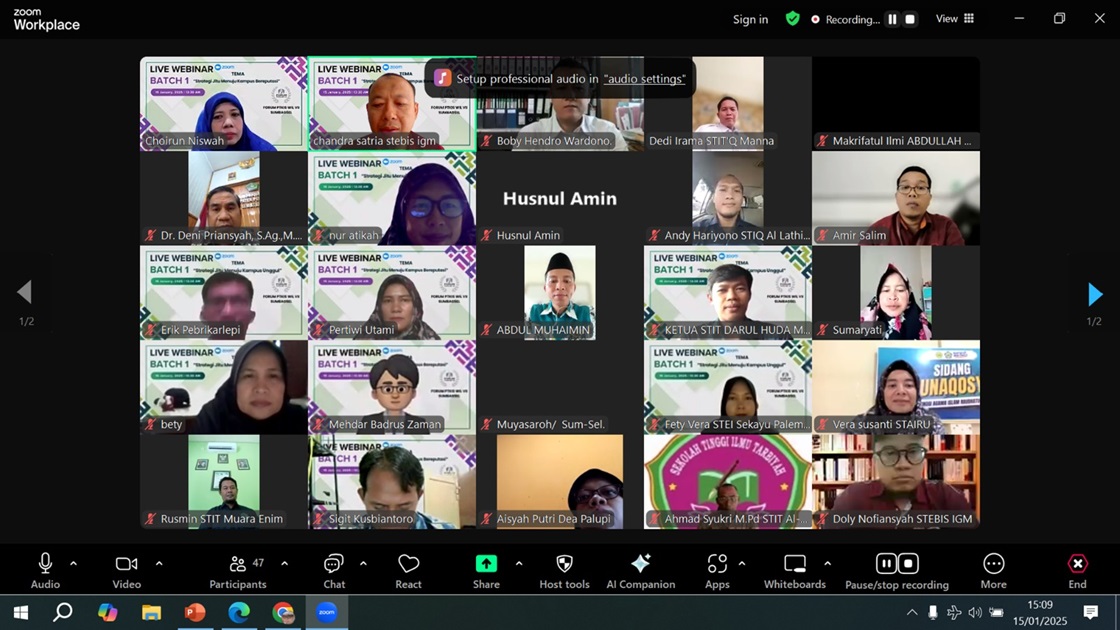Expand the Share options arrow
Screen dimensions: 1120x630
[519, 564]
